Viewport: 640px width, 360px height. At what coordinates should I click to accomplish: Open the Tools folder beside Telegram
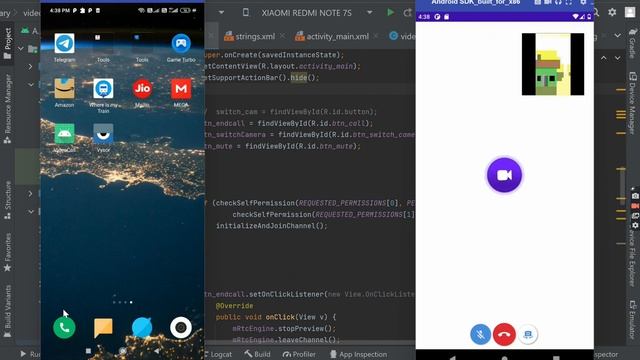coord(103,44)
